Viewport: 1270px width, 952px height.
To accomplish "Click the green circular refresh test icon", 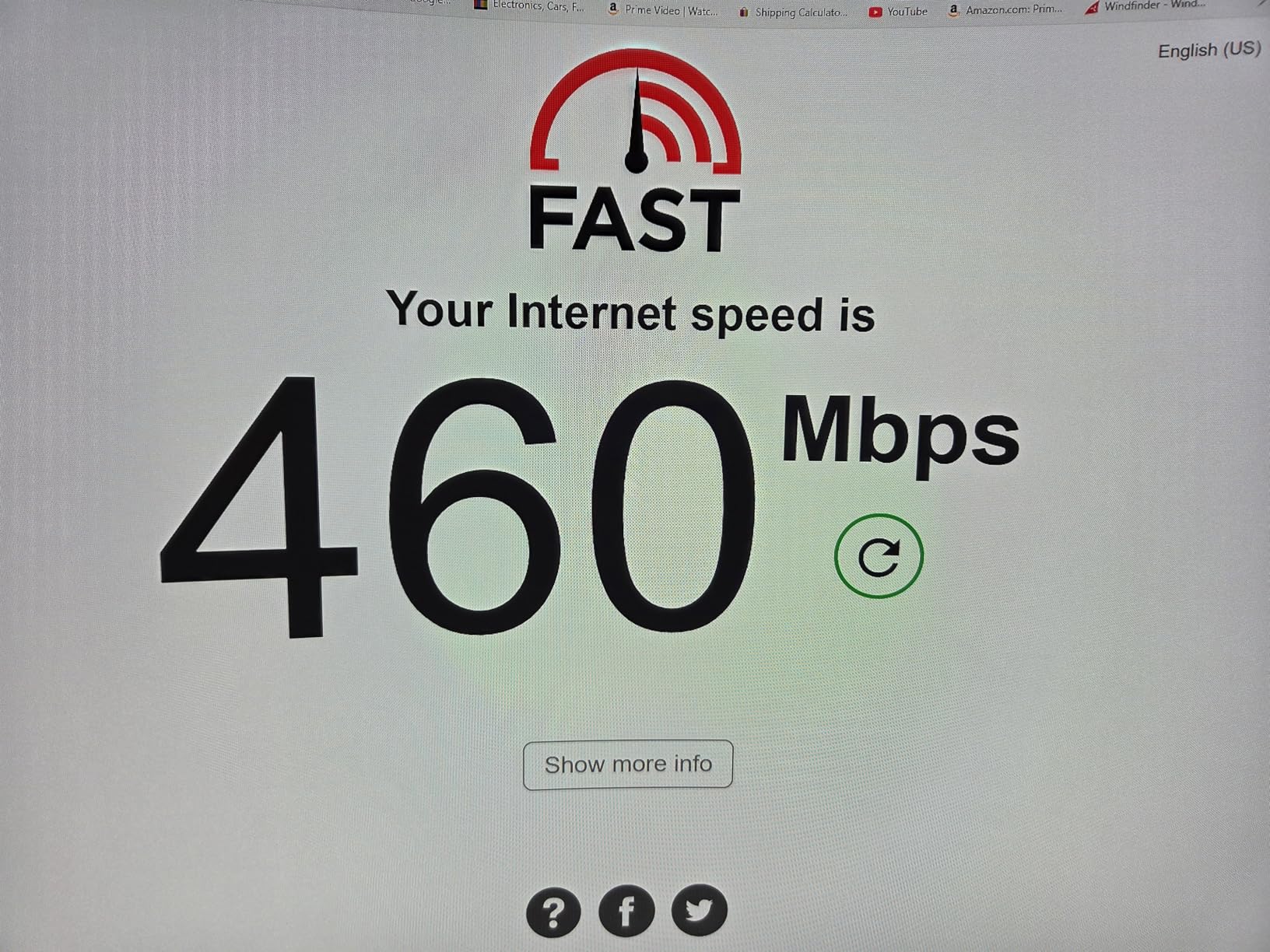I will (879, 556).
